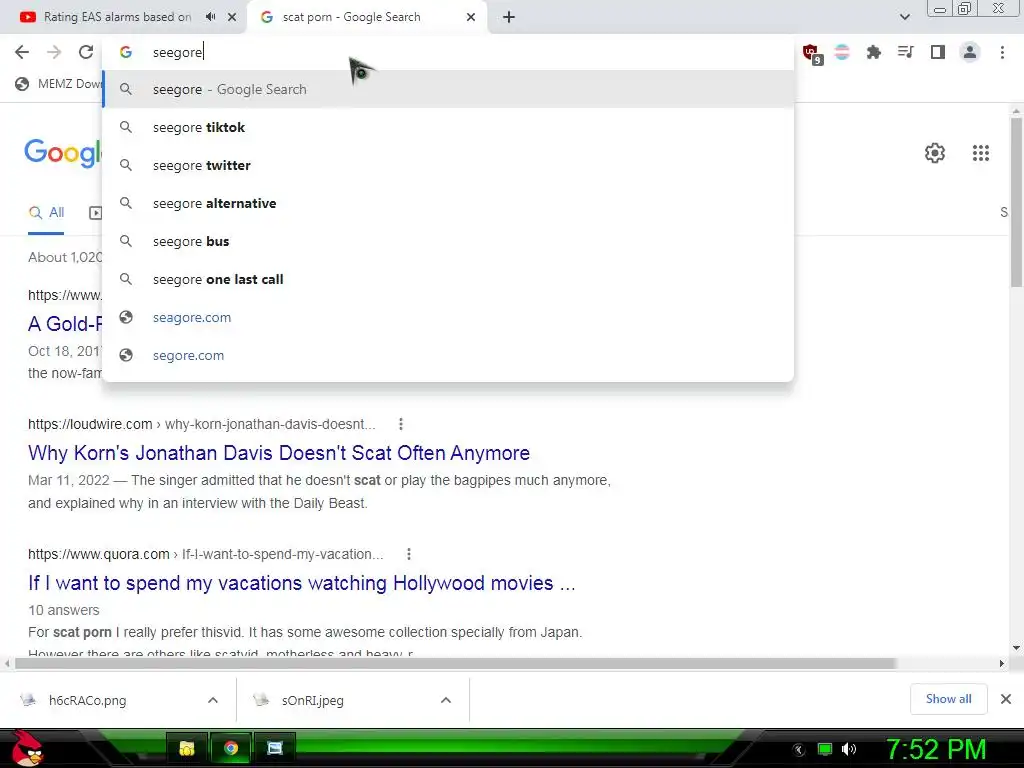Open Chrome's three-dot menu
This screenshot has height=768, width=1024.
coord(1002,52)
